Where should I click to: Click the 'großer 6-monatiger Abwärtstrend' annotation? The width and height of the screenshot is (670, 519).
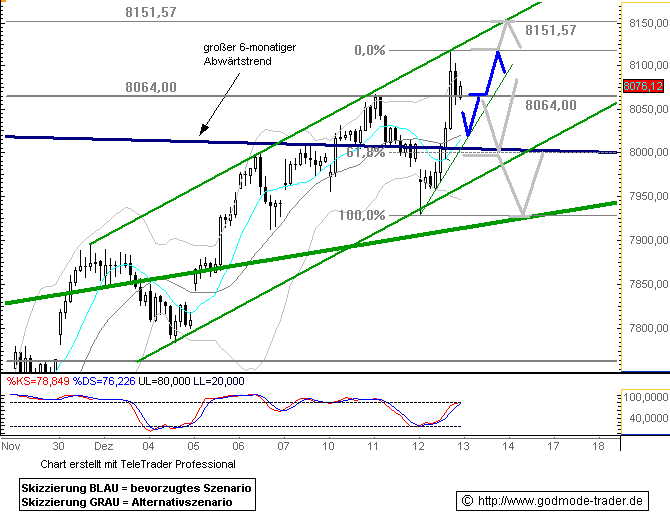[250, 54]
